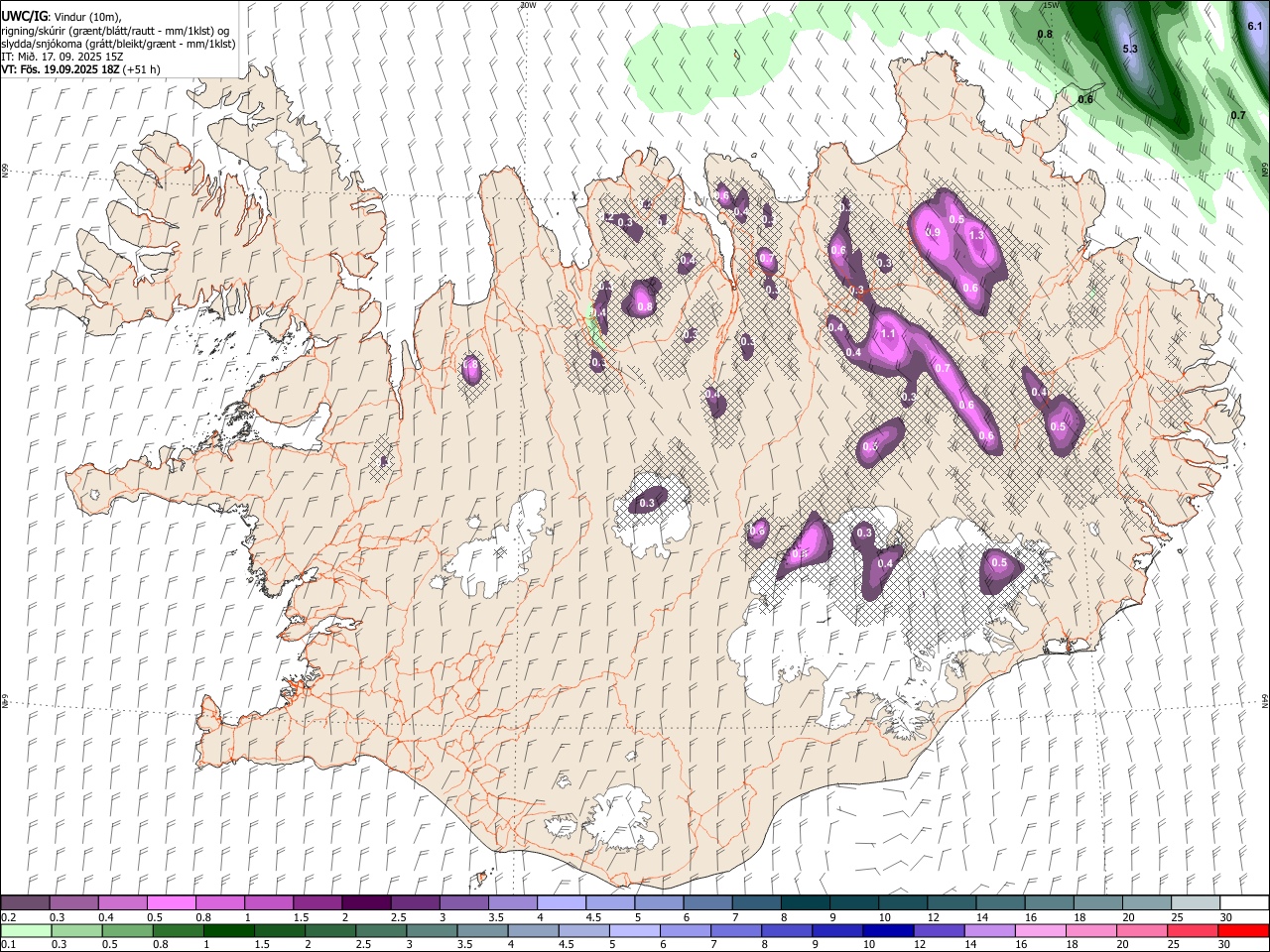
Task: Click the '0.9' snowfall value on the map
Action: [933, 232]
